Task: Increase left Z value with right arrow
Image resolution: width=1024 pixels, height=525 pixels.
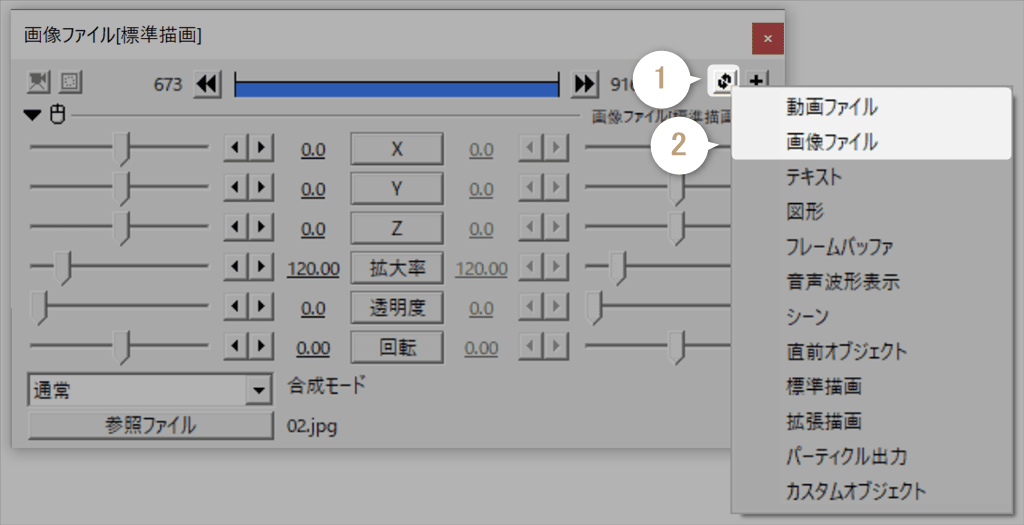Action: point(261,228)
